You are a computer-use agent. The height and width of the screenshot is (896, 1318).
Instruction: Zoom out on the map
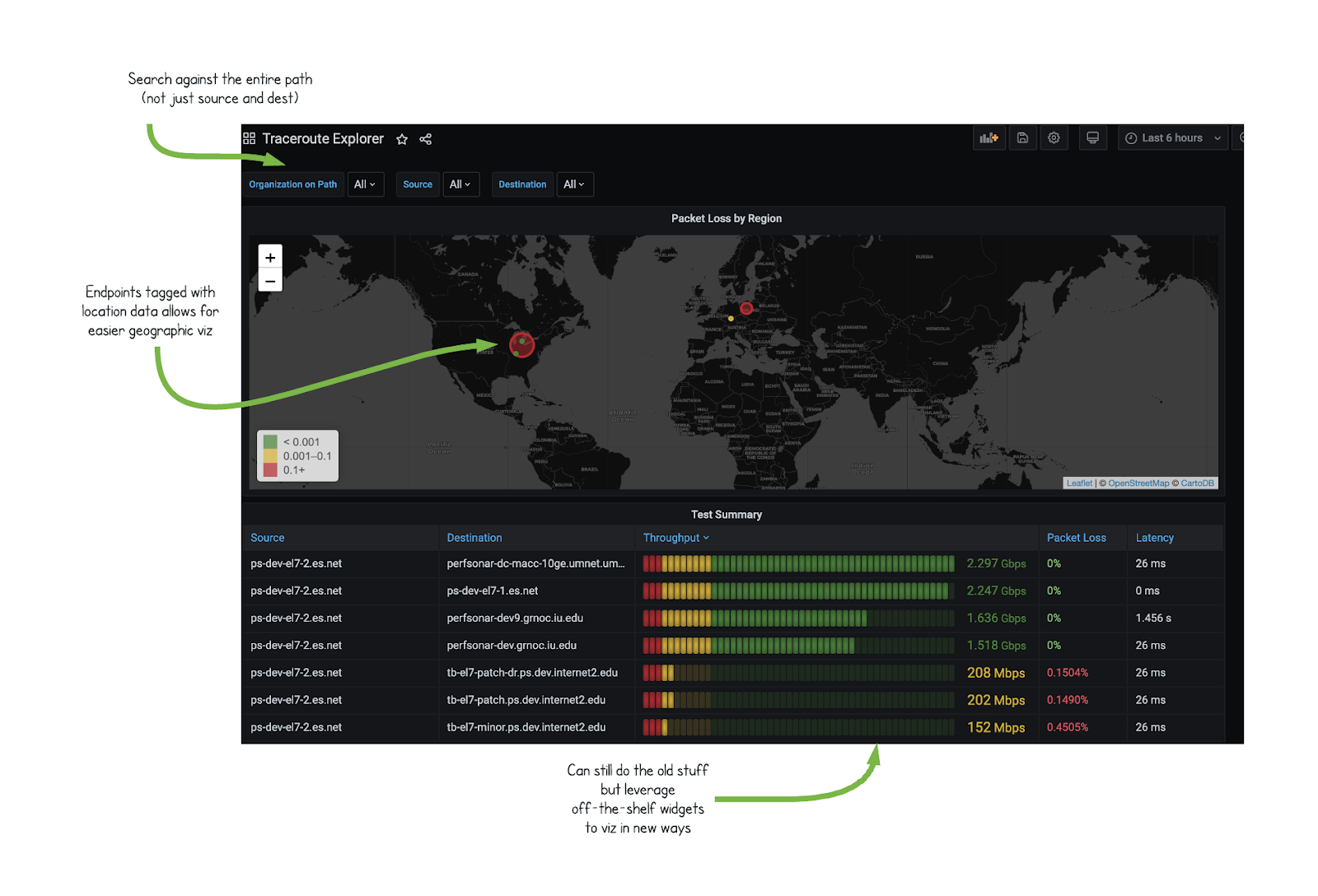[270, 281]
